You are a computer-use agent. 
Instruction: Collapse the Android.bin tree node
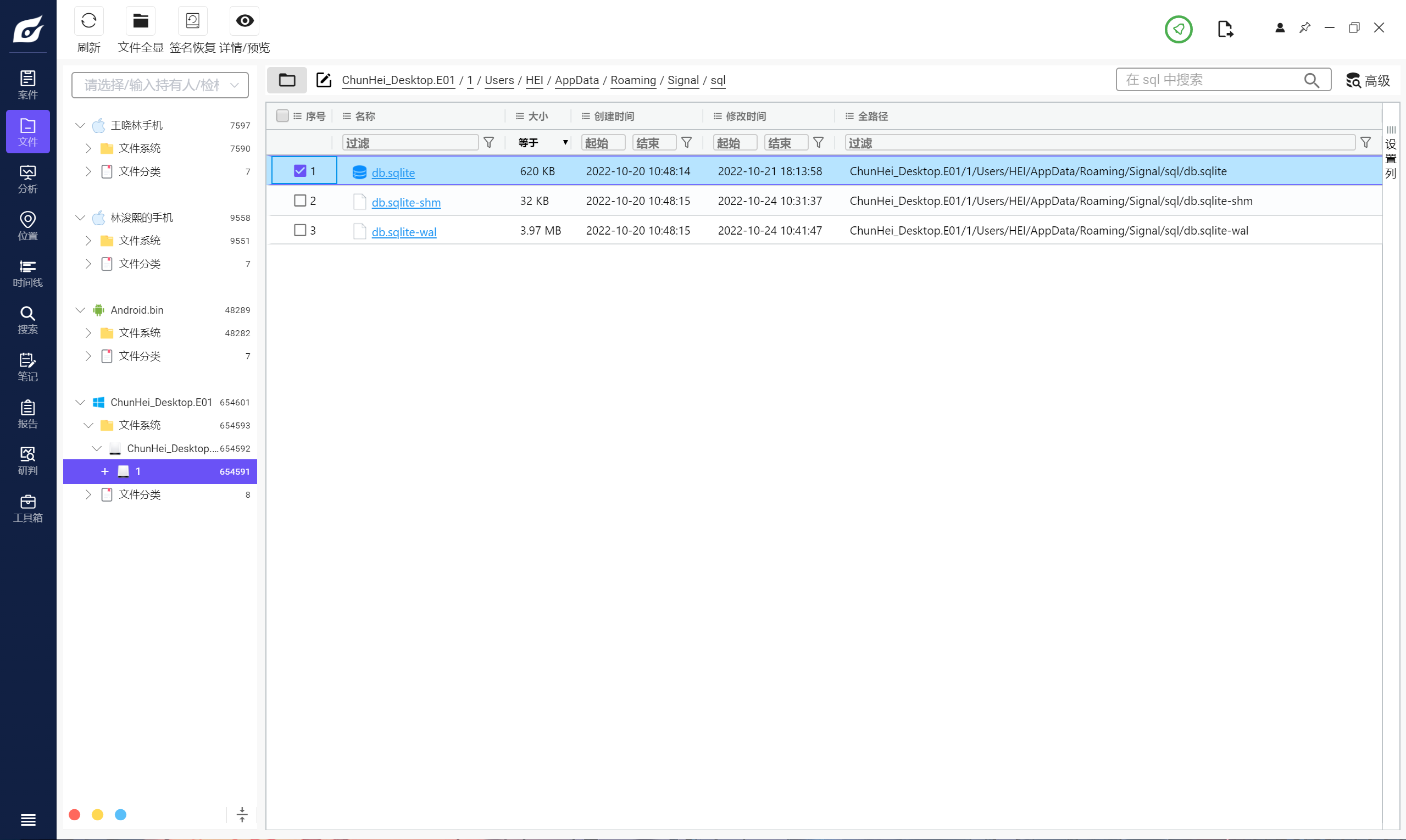click(80, 310)
